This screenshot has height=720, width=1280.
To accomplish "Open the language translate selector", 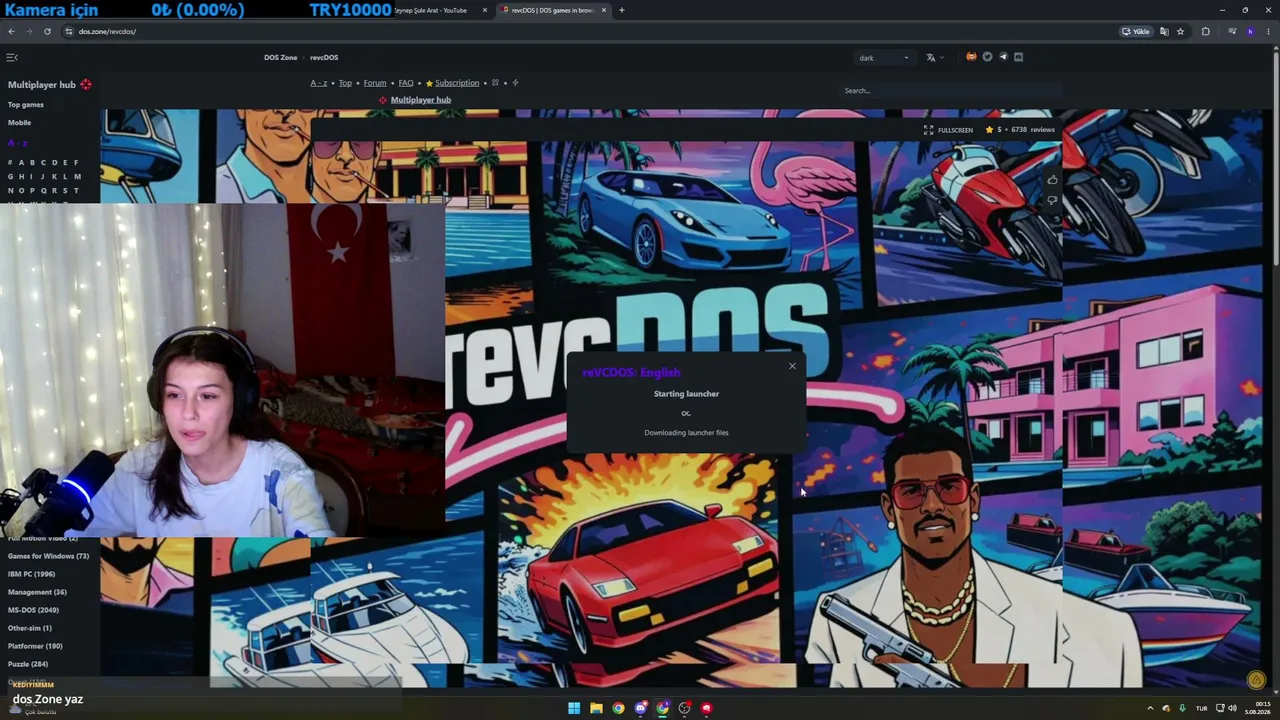I will [933, 58].
